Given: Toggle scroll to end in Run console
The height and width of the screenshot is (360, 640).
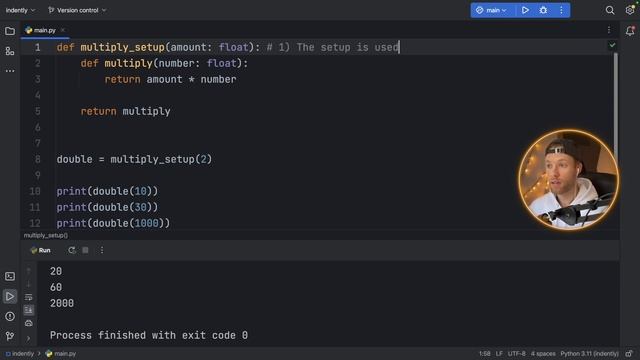Looking at the screenshot, I should click(x=29, y=310).
